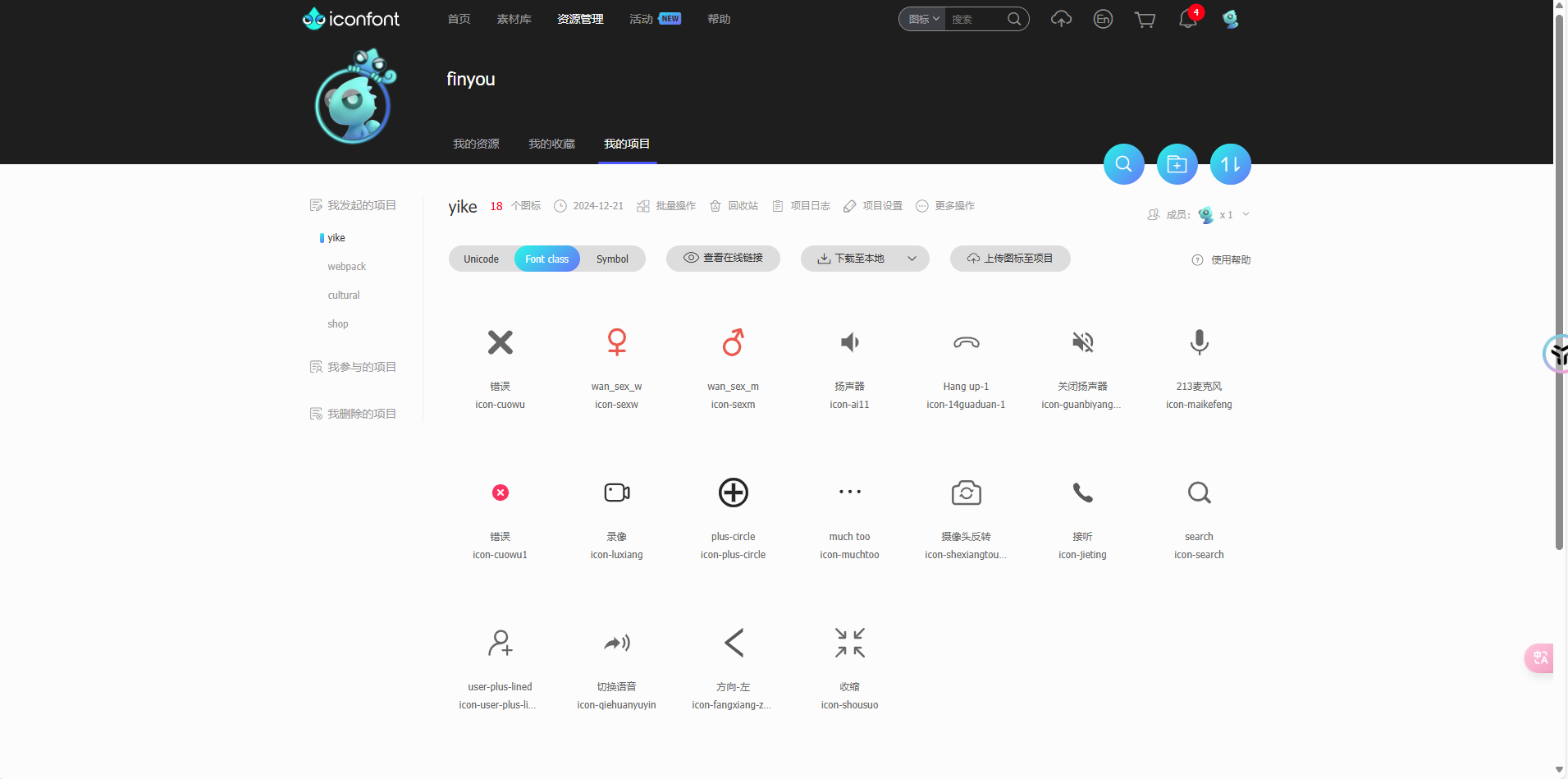Click the blue sort arrows button
1568x779 pixels.
click(x=1230, y=164)
